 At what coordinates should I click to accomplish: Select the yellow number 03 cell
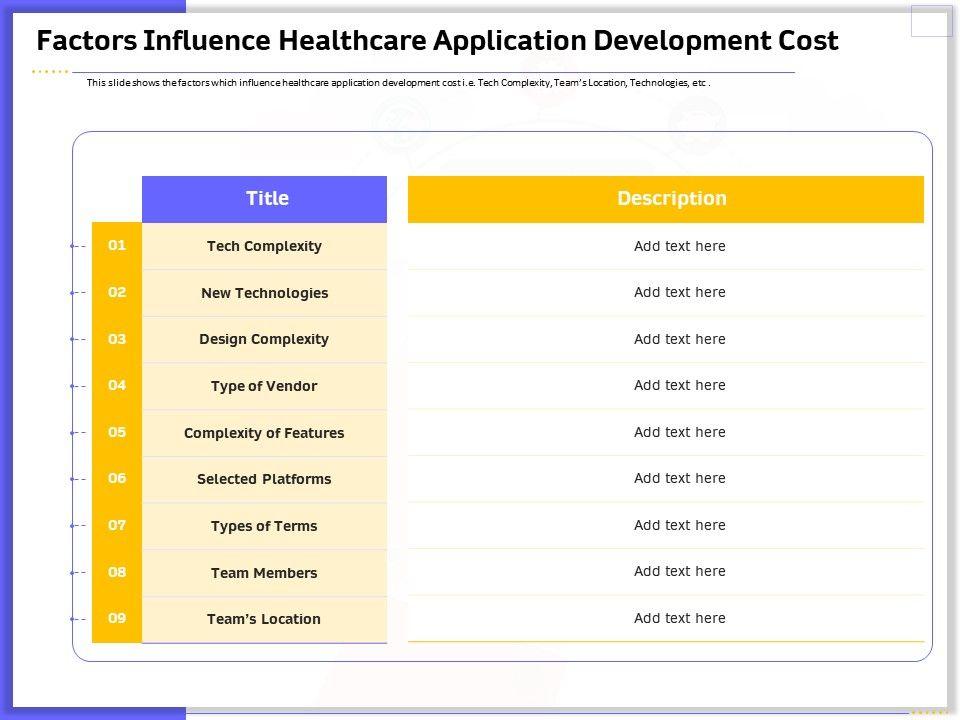[x=117, y=339]
